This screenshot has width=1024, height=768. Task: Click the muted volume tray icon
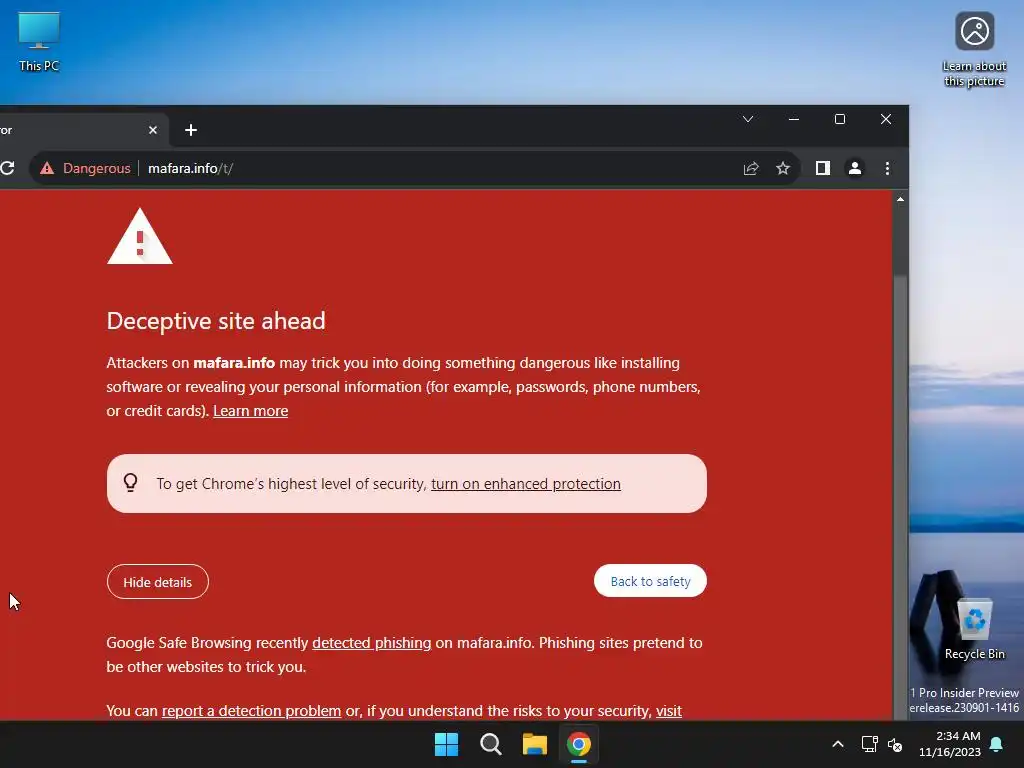pos(895,744)
